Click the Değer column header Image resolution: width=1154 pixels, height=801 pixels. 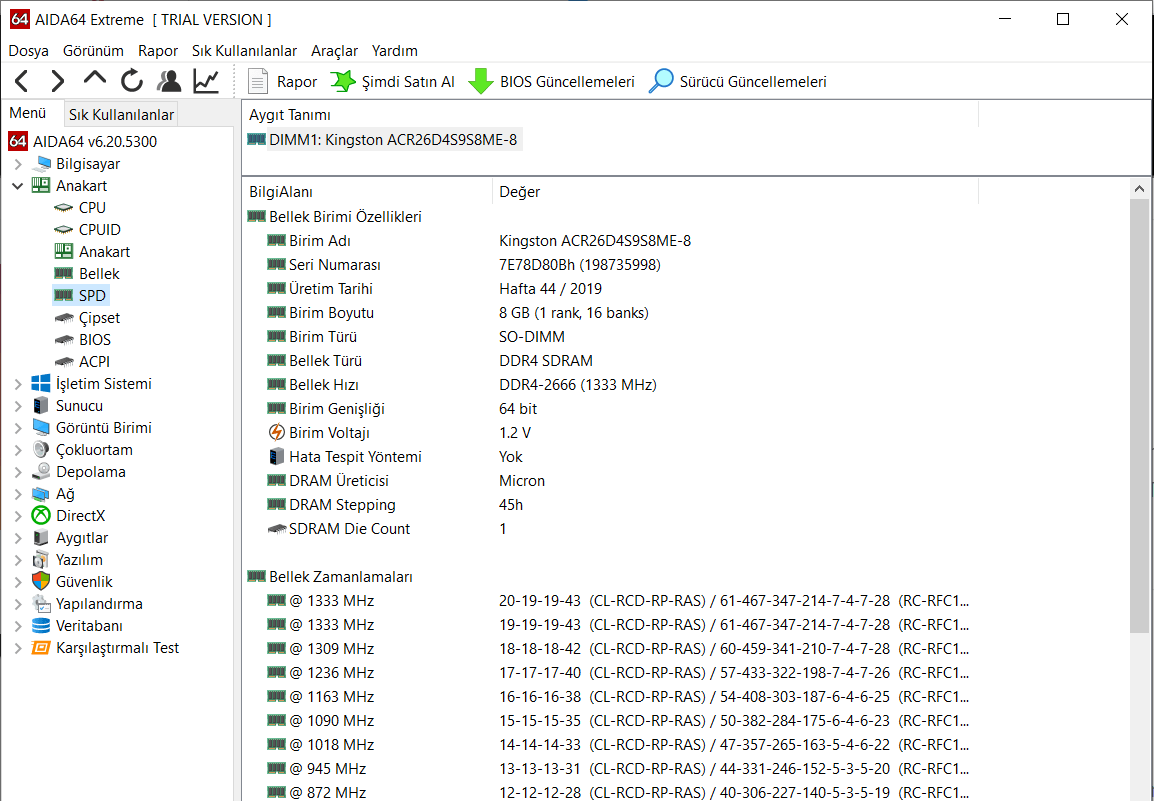[x=735, y=192]
